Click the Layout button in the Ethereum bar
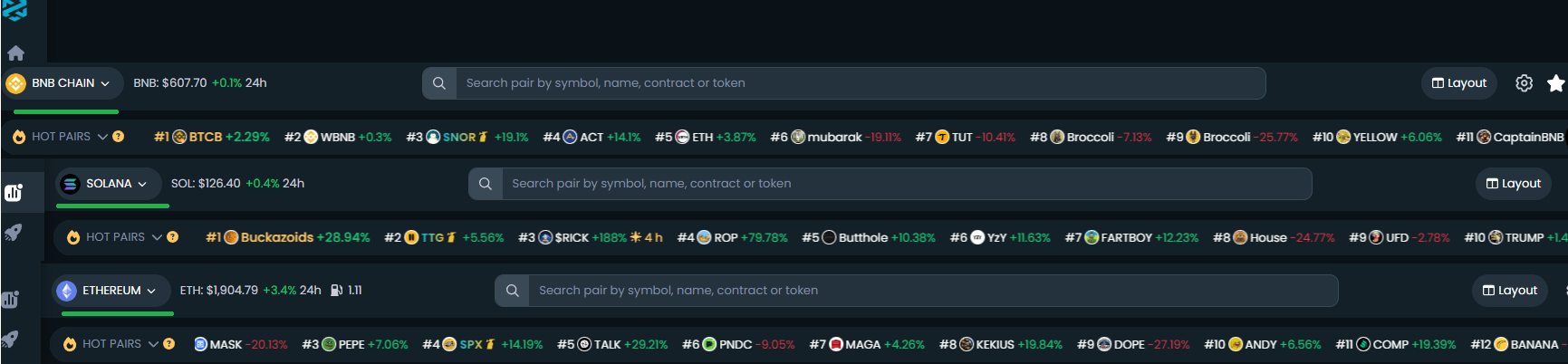This screenshot has height=364, width=1568. tap(1510, 291)
